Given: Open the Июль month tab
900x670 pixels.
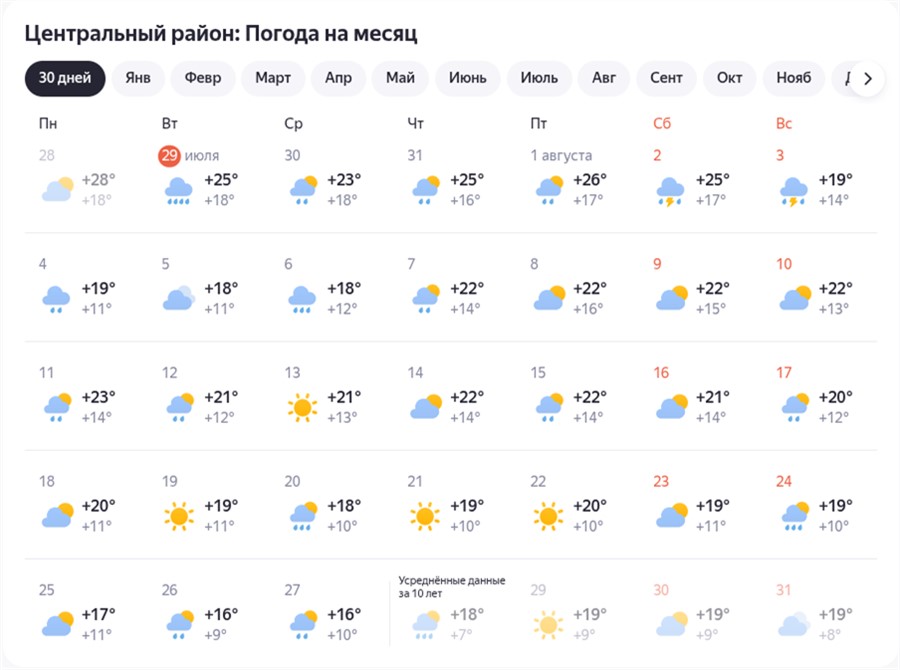Looking at the screenshot, I should (539, 78).
